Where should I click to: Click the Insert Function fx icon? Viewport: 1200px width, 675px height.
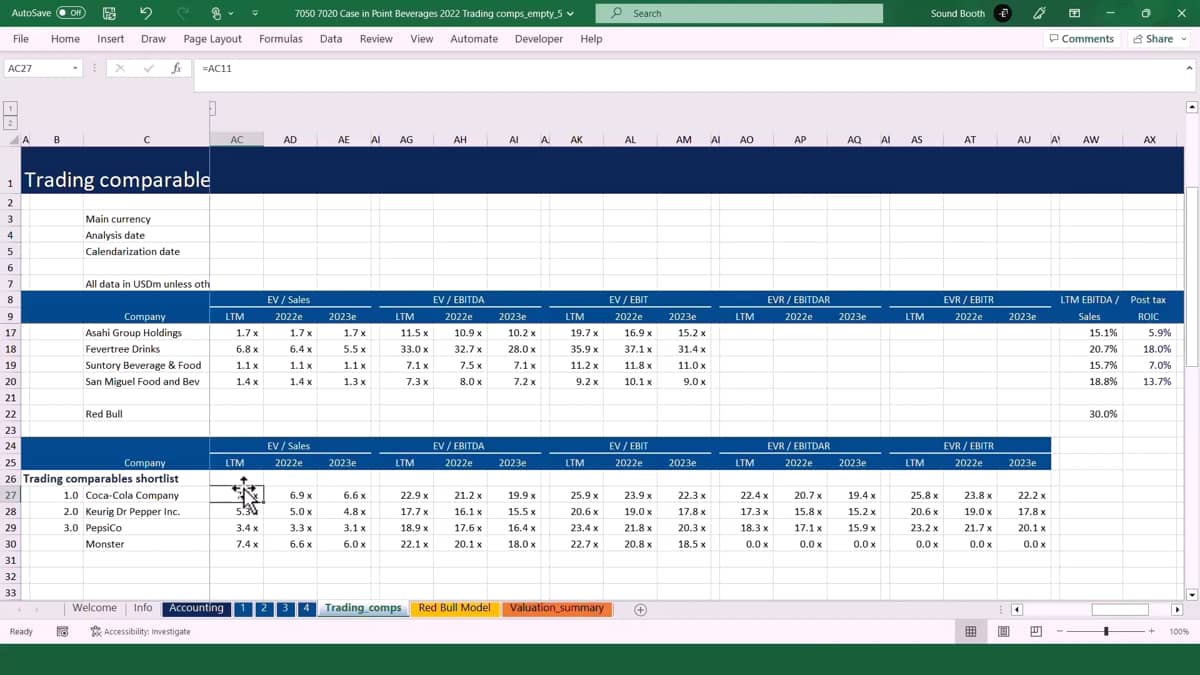coord(176,68)
